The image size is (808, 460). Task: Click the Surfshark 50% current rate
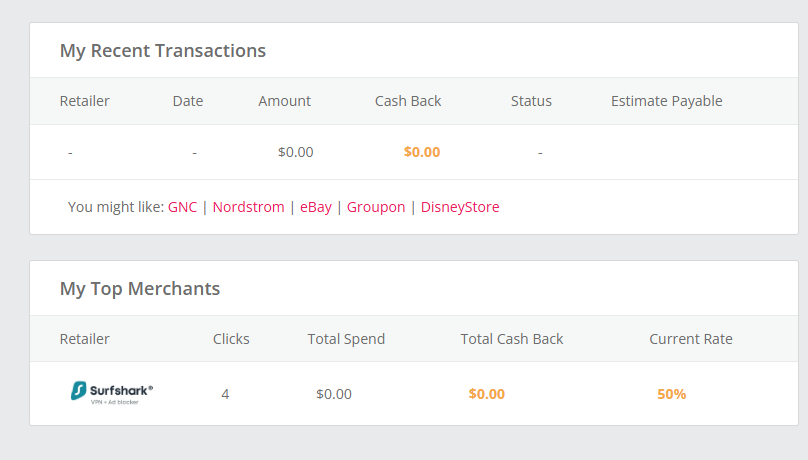tap(671, 394)
